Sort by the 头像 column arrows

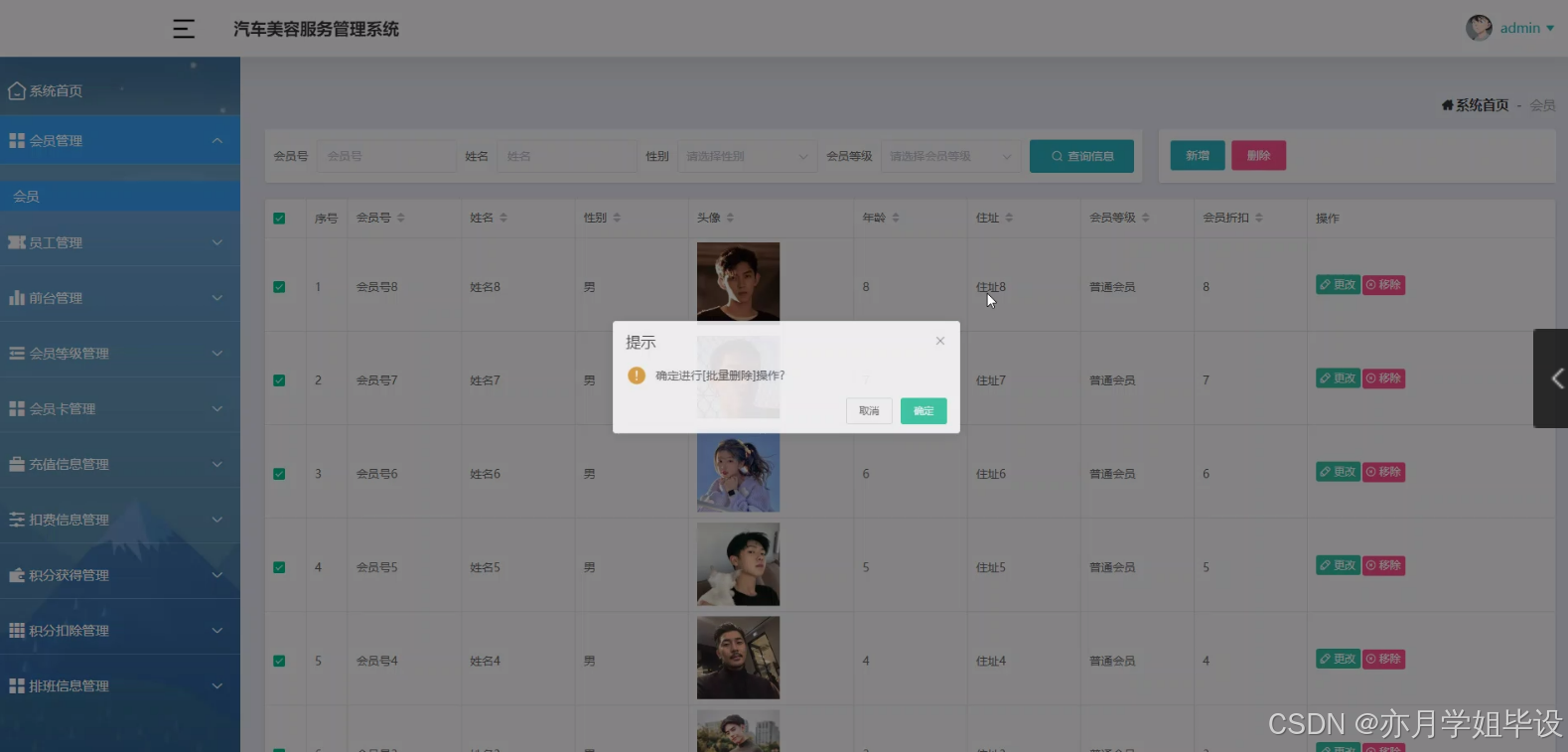(730, 218)
